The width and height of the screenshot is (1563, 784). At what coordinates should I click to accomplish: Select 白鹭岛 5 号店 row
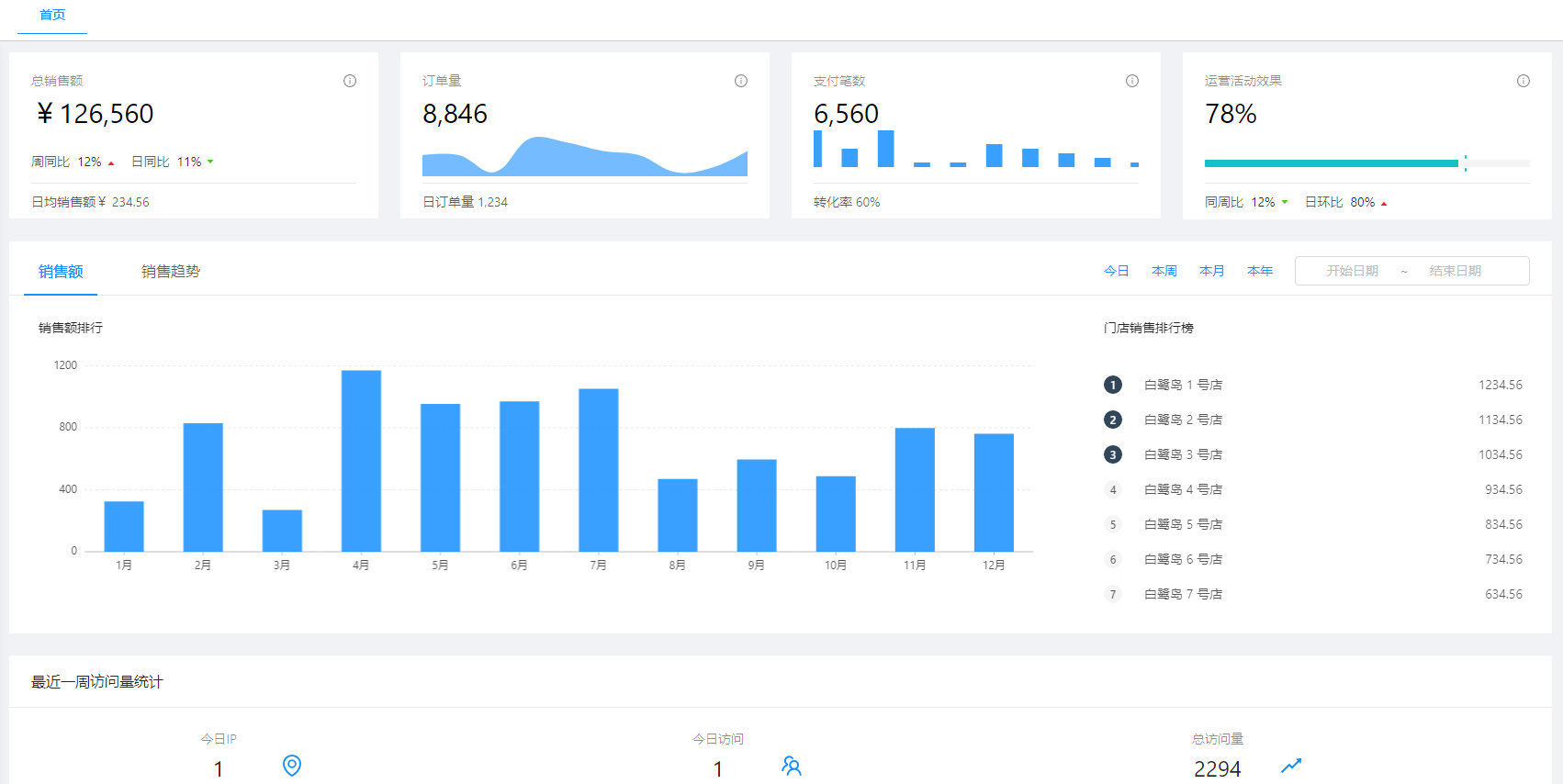point(1313,524)
